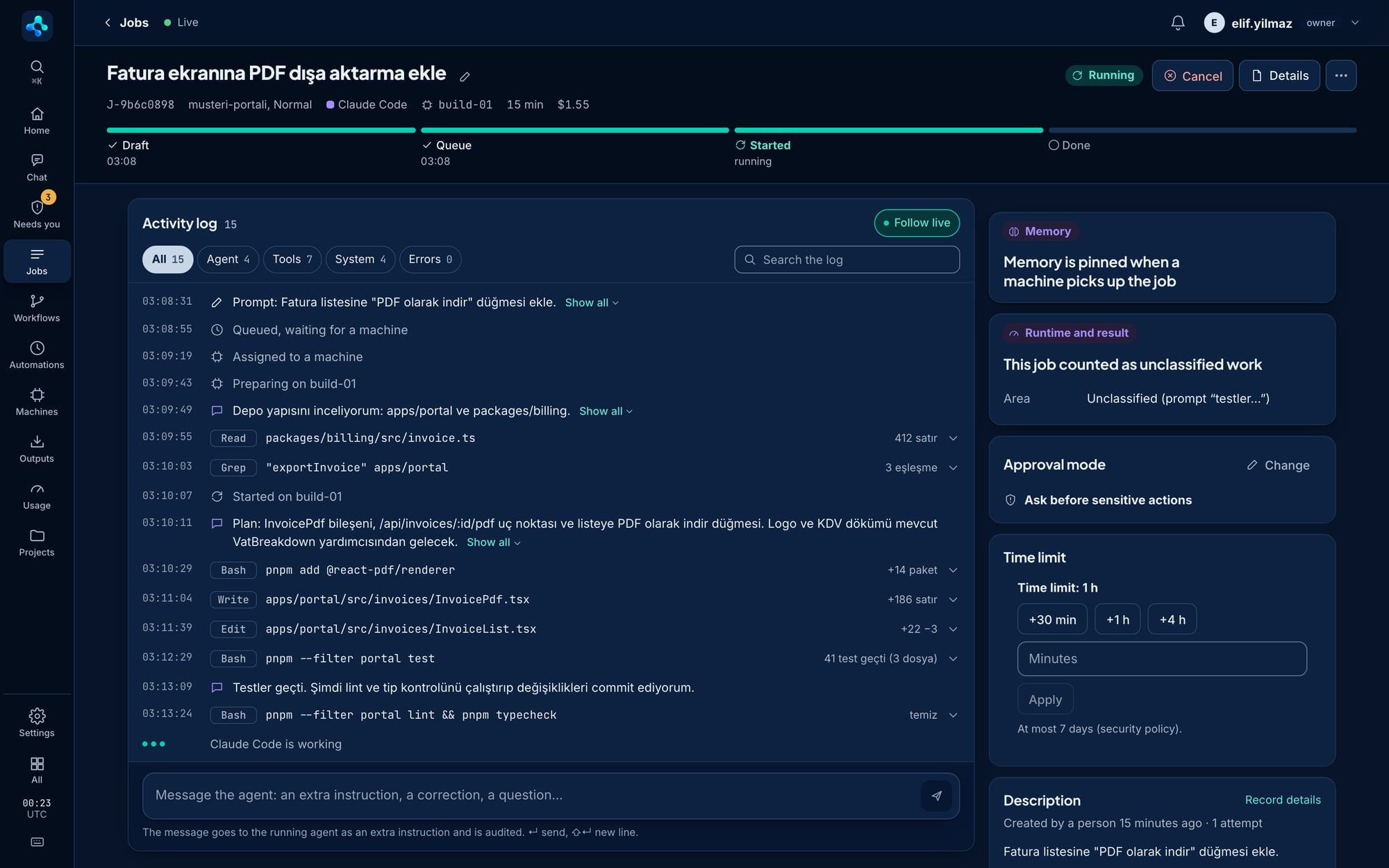Open Outputs download icon
This screenshot has height=868, width=1389.
[37, 442]
